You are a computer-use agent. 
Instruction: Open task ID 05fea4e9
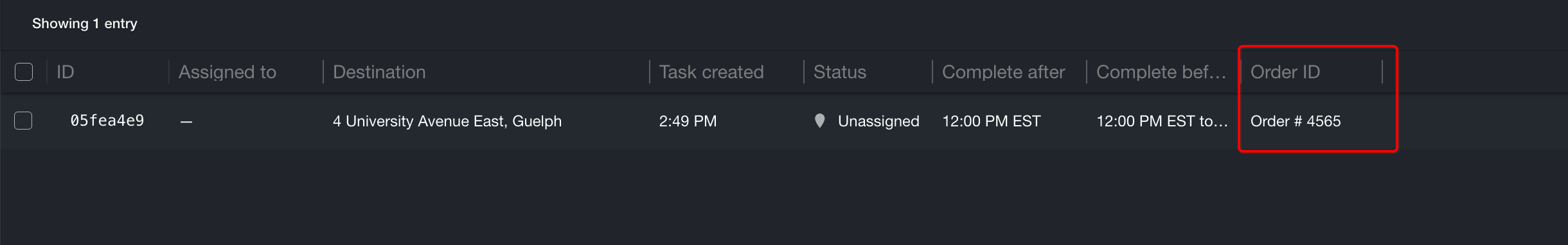point(107,121)
